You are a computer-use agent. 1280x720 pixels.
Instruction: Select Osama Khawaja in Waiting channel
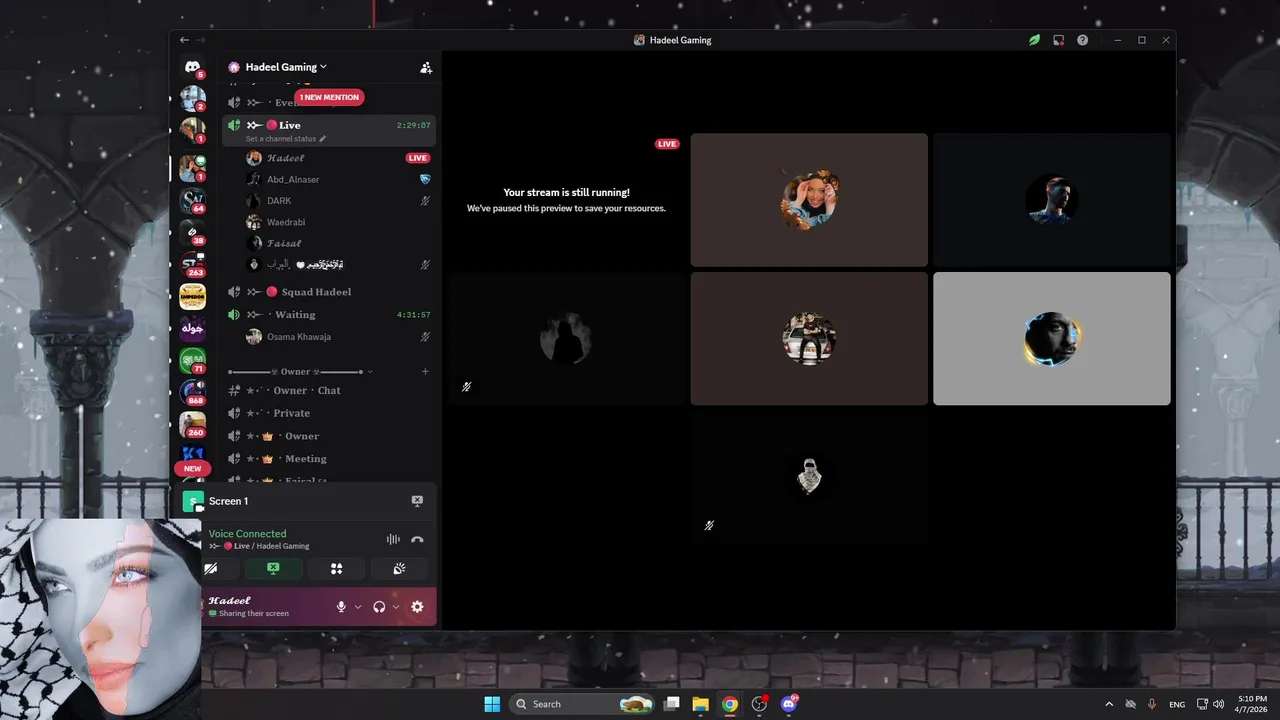338,337
